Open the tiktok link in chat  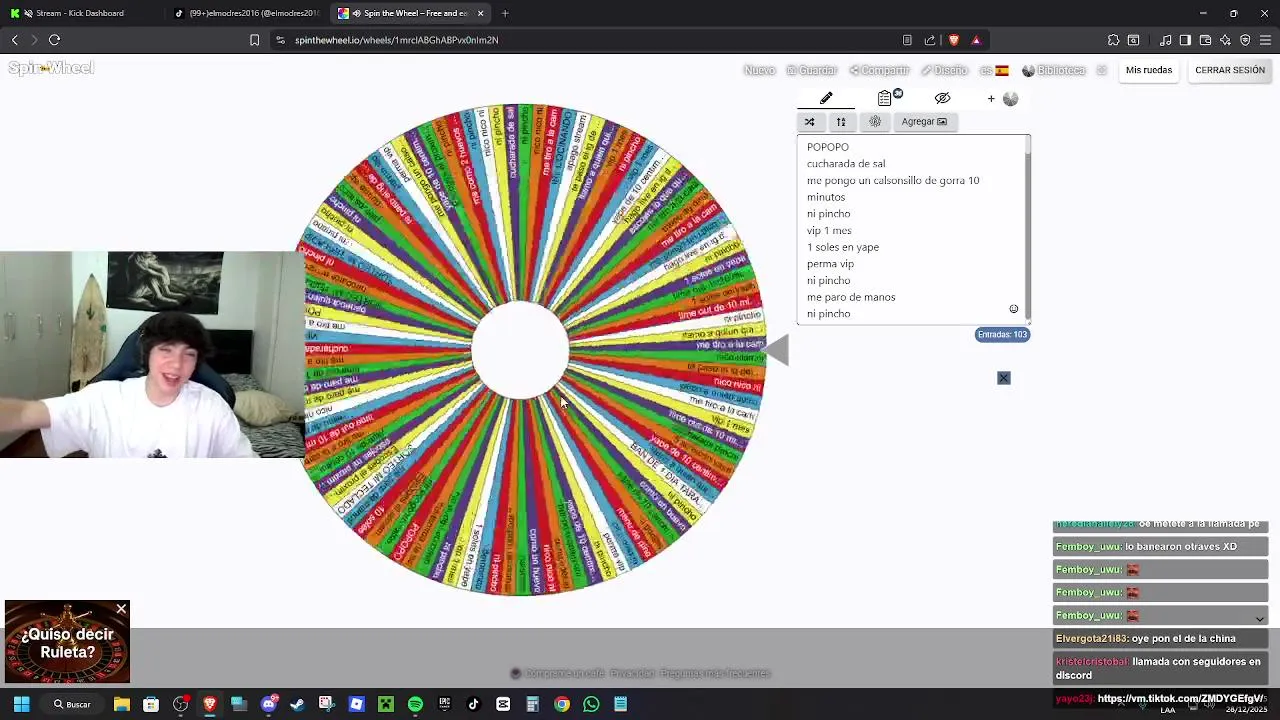click(x=1180, y=699)
